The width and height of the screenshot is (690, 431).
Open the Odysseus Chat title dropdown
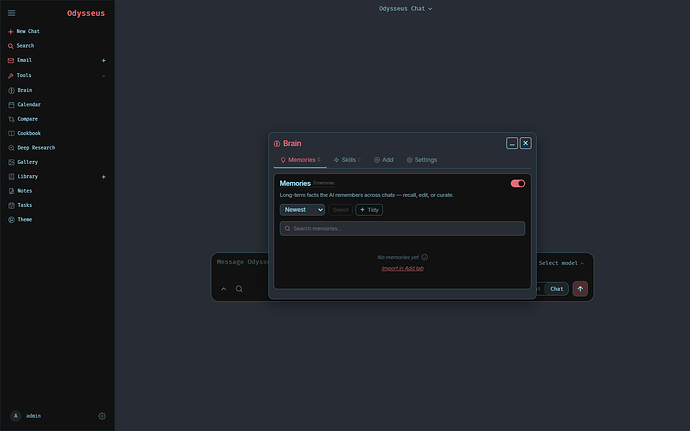(405, 9)
